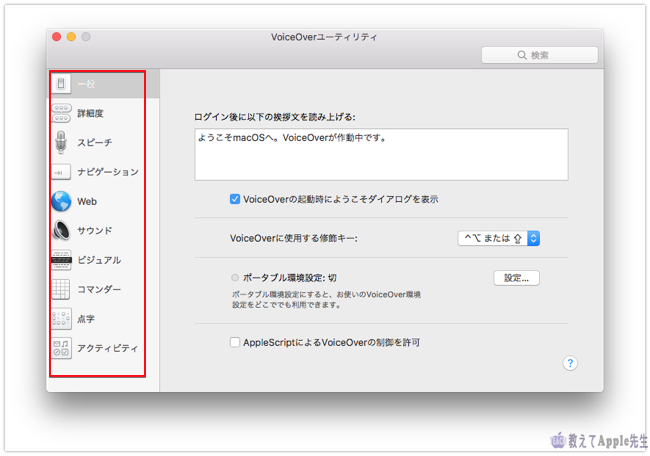Select ビジュアル category label
Image resolution: width=650 pixels, height=456 pixels.
(99, 260)
